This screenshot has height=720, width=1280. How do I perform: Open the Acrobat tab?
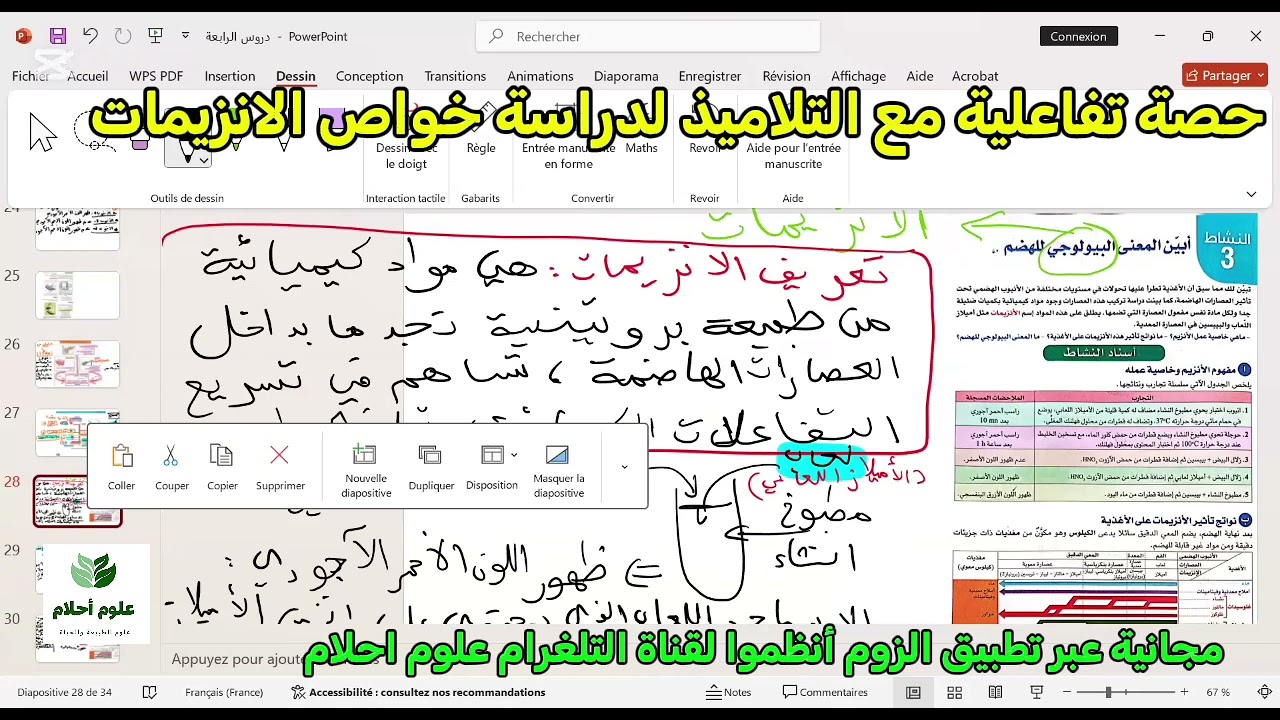tap(975, 76)
